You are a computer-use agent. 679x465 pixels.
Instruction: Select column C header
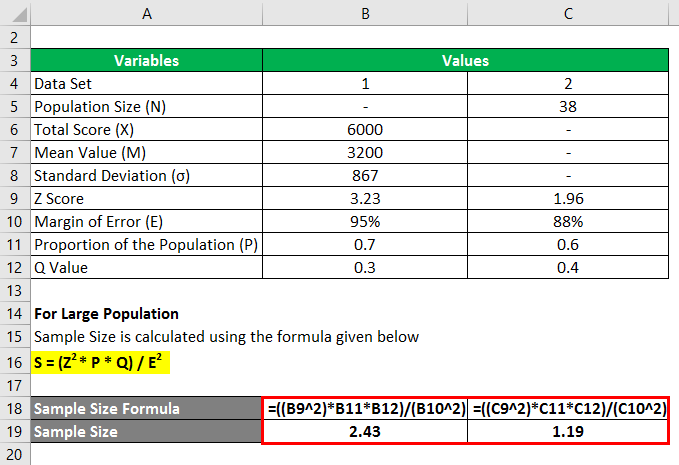coord(568,12)
